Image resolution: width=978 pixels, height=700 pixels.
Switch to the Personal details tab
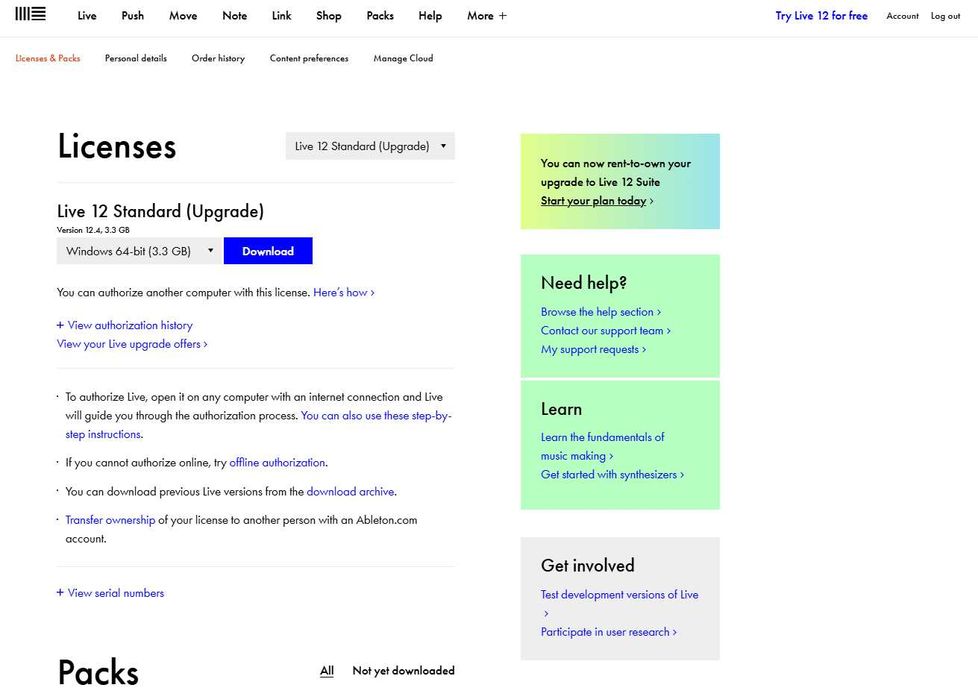point(136,58)
